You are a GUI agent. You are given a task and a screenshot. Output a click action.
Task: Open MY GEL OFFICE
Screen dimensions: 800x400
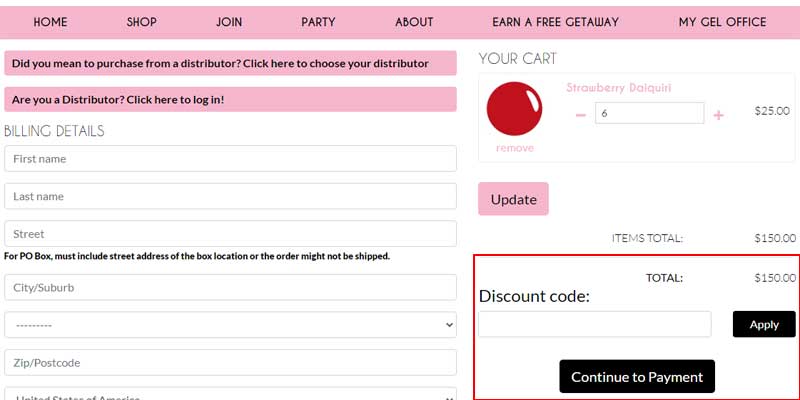tap(722, 22)
